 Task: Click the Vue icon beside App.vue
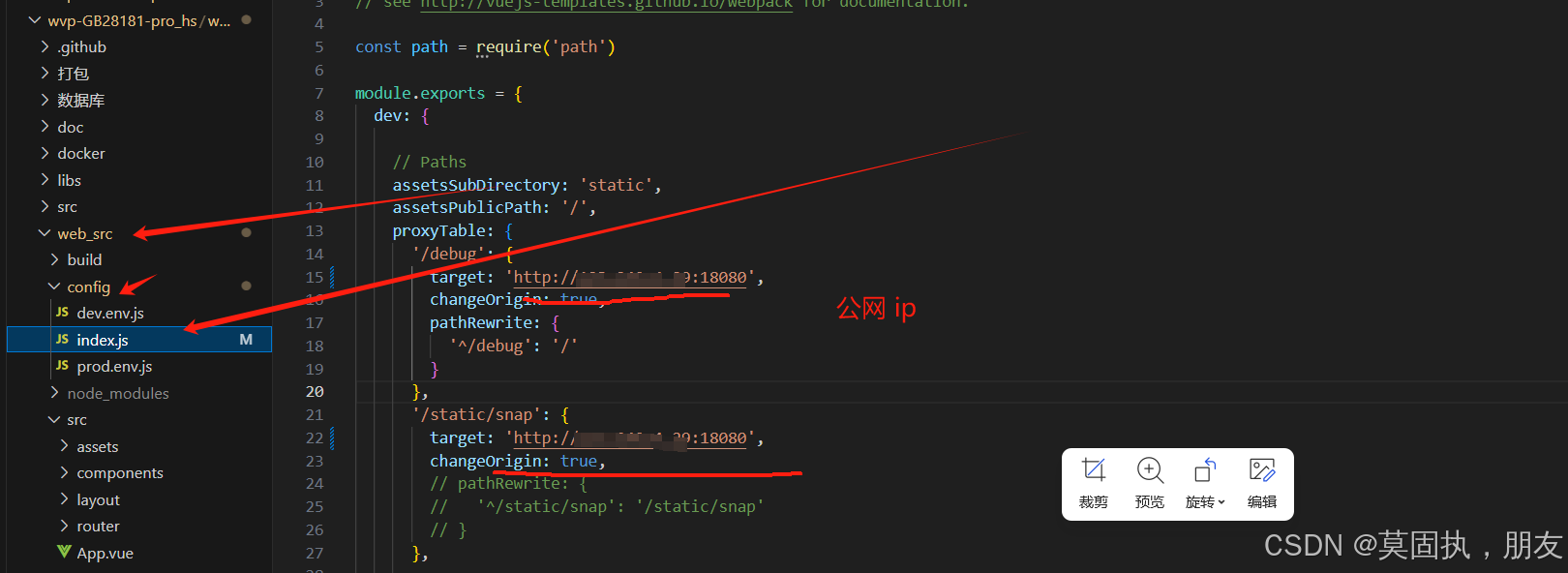coord(64,553)
